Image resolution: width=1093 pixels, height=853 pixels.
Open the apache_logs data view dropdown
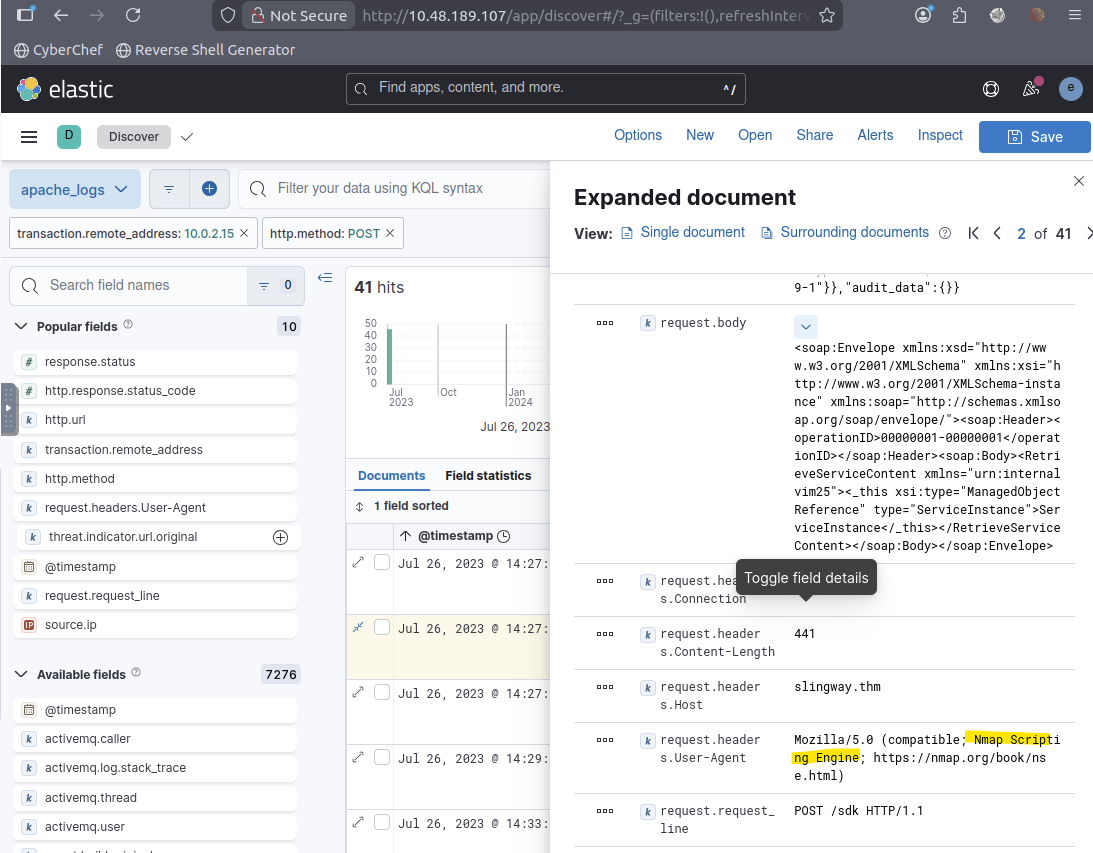[75, 189]
